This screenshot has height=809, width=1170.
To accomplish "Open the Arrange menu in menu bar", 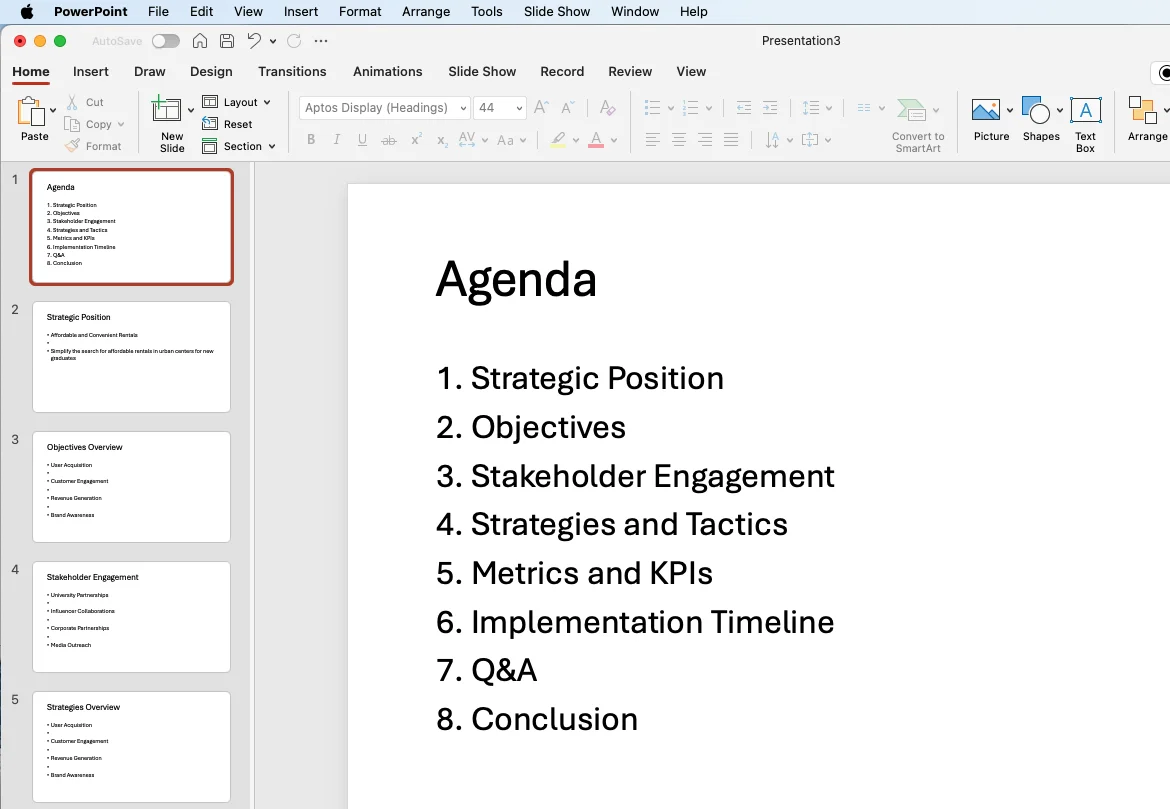I will tap(426, 11).
